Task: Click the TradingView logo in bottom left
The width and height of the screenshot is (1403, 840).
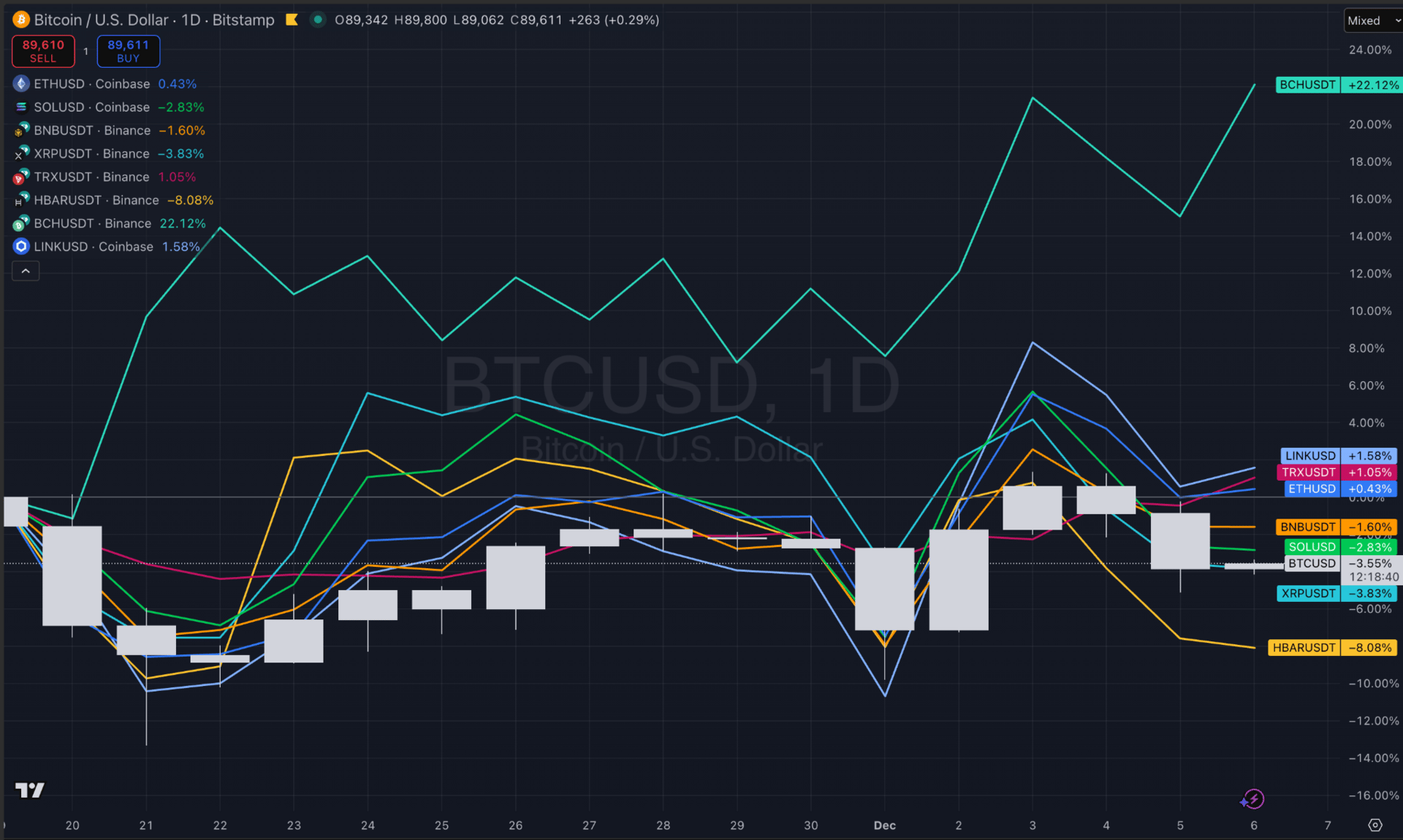Action: click(30, 790)
